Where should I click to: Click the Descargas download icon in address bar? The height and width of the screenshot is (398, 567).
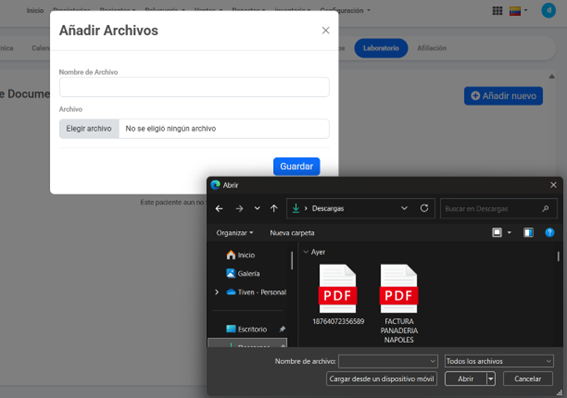296,208
